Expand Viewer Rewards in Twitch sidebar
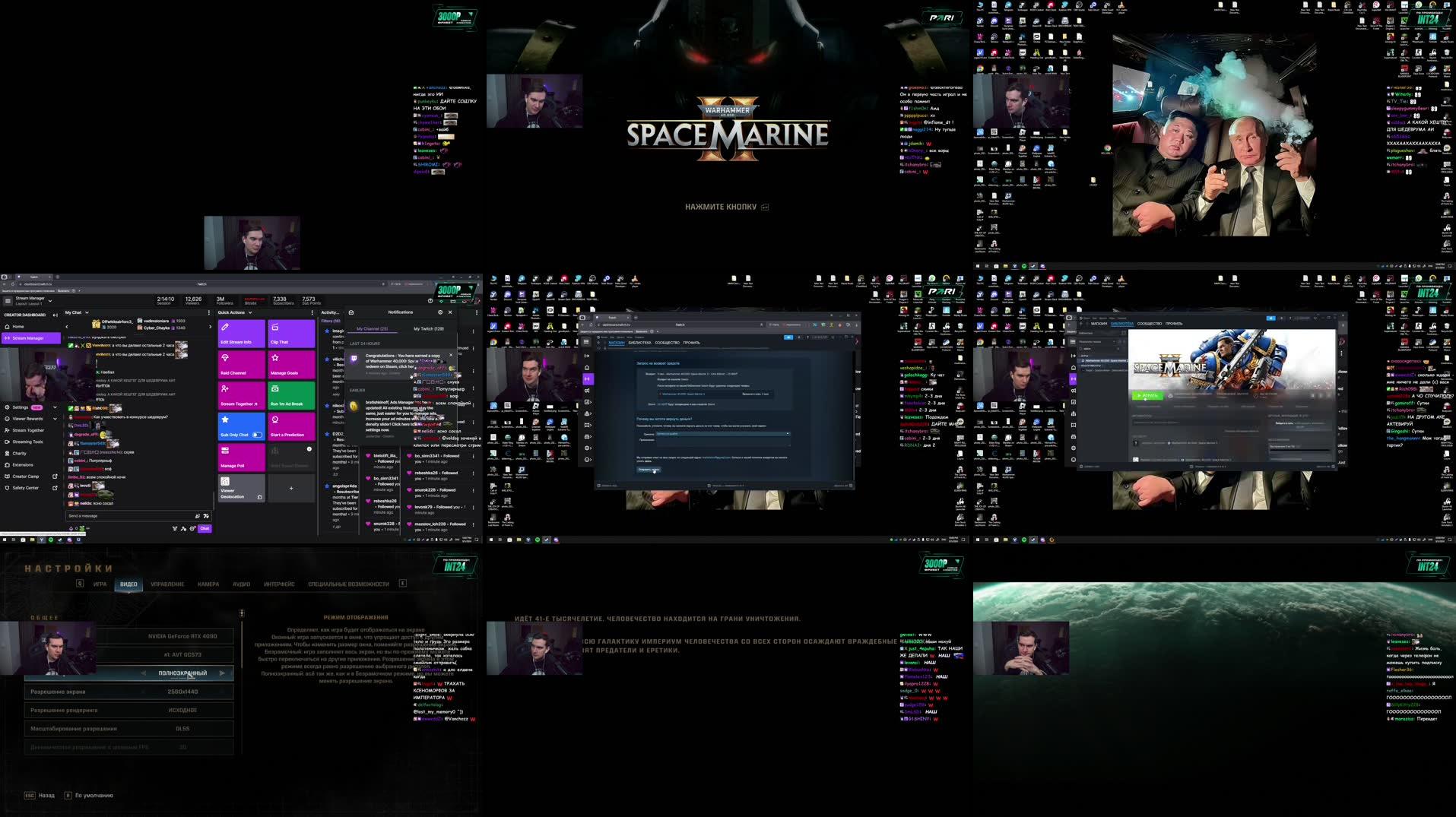Screen dimensions: 1456x817 coord(30,419)
